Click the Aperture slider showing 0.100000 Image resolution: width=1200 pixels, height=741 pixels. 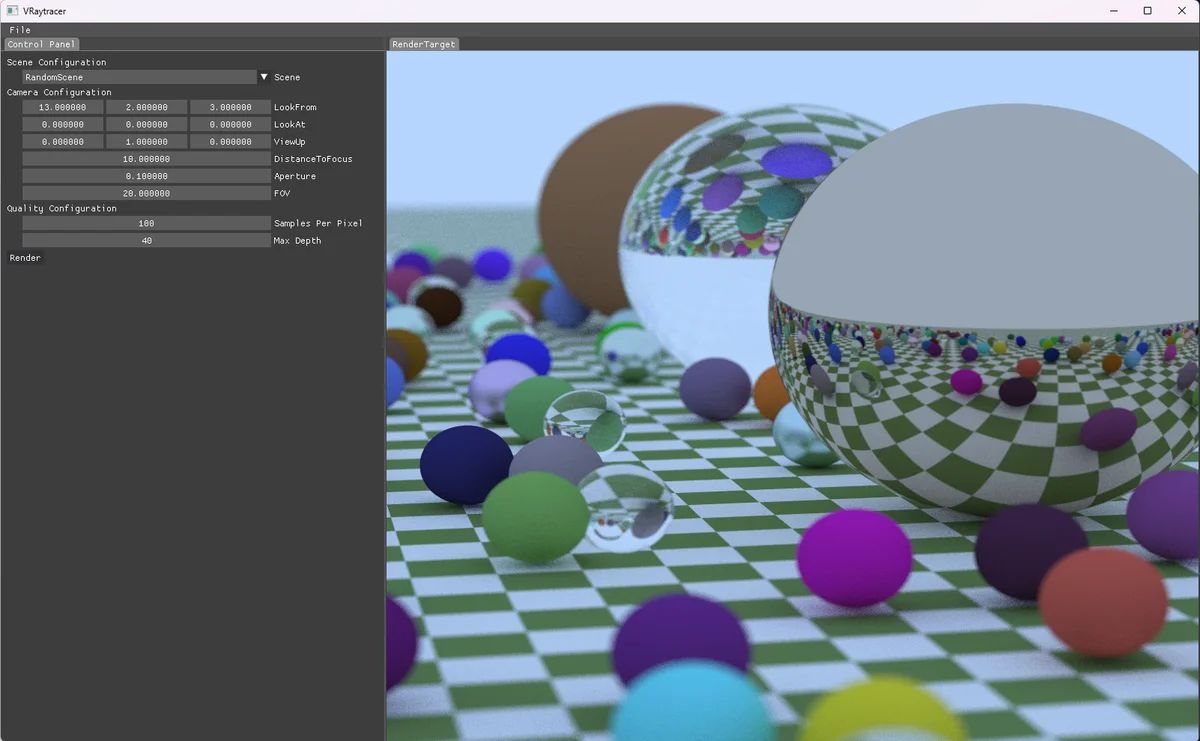tap(146, 176)
